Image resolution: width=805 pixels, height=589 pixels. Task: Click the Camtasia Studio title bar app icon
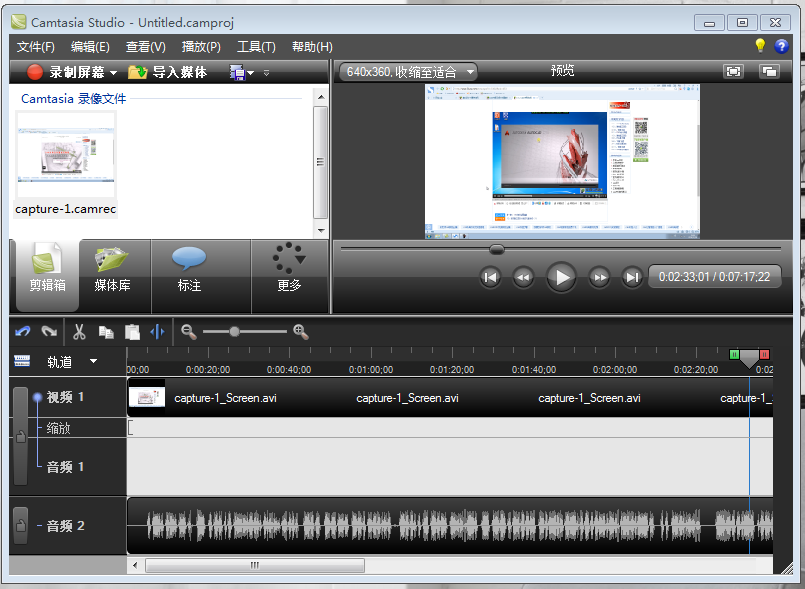18,22
